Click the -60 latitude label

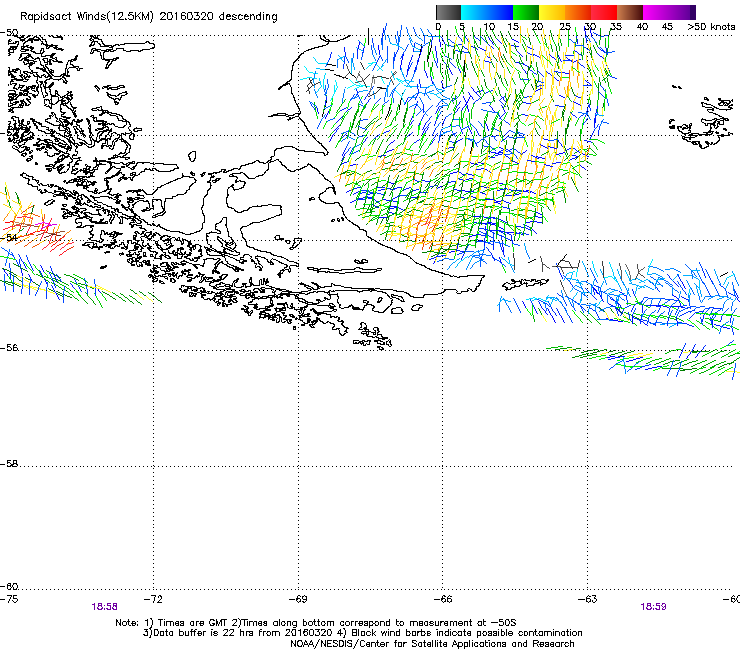point(9,587)
